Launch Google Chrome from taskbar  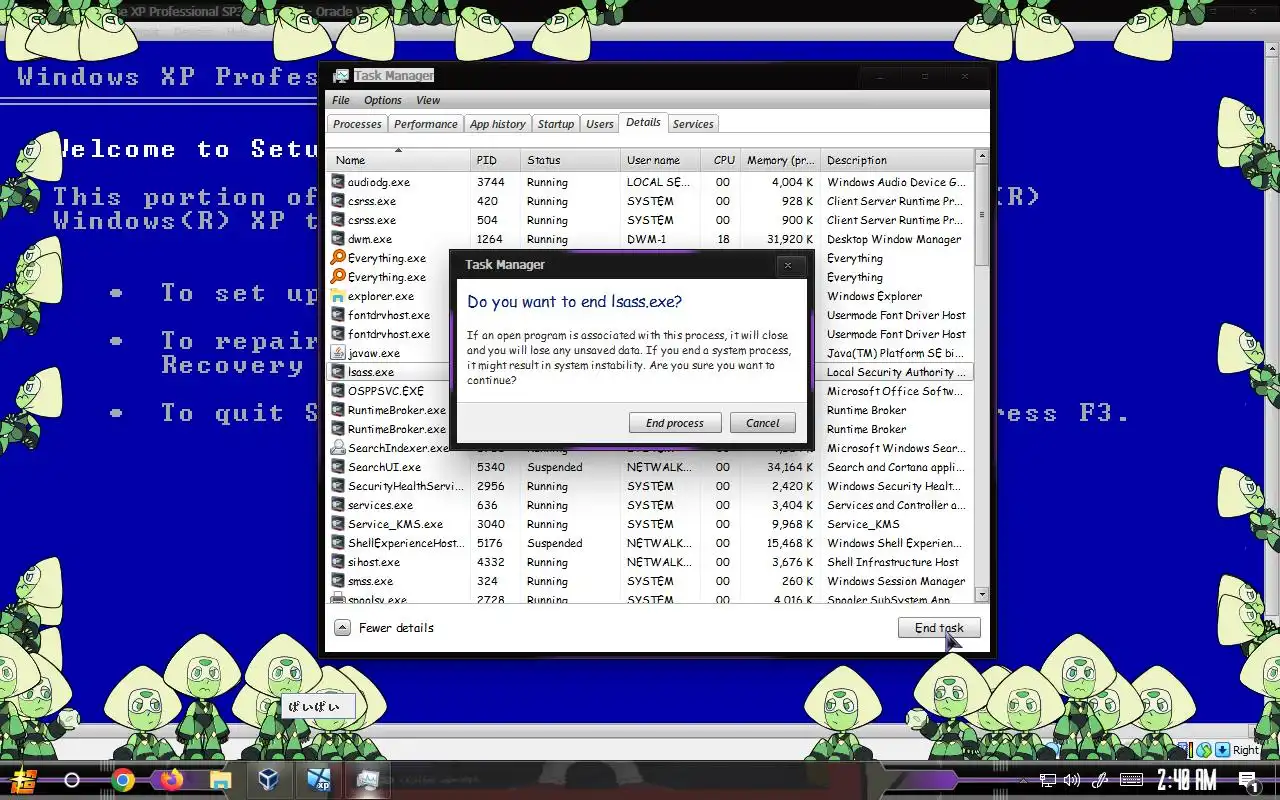pyautogui.click(x=123, y=780)
